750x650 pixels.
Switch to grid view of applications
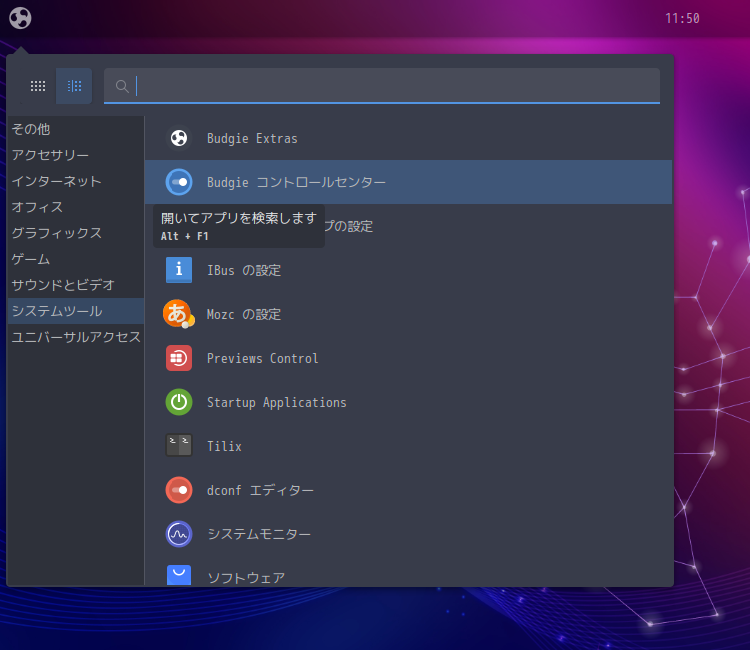[x=38, y=86]
